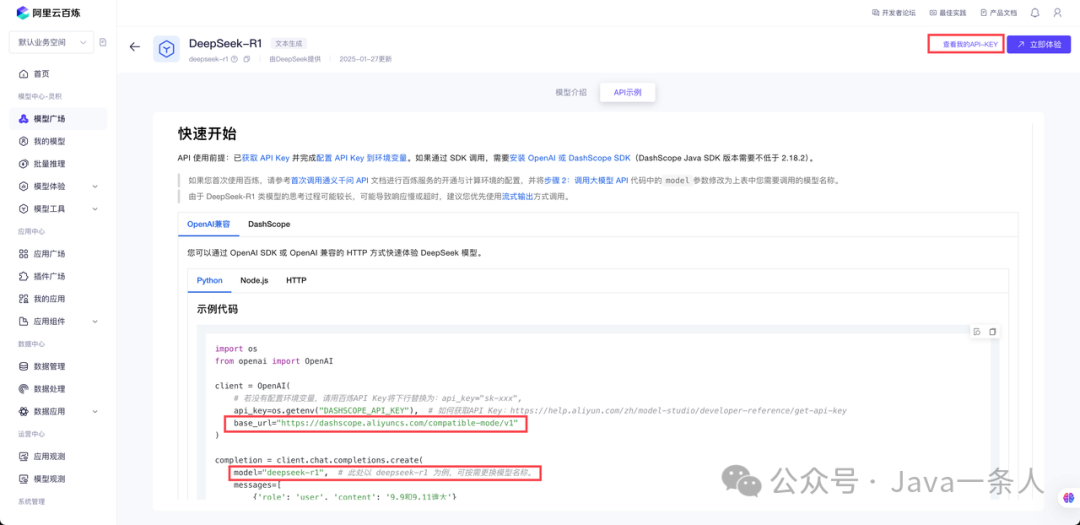Click the model="deepseek-r1" code line
The image size is (1080, 525).
coord(385,473)
